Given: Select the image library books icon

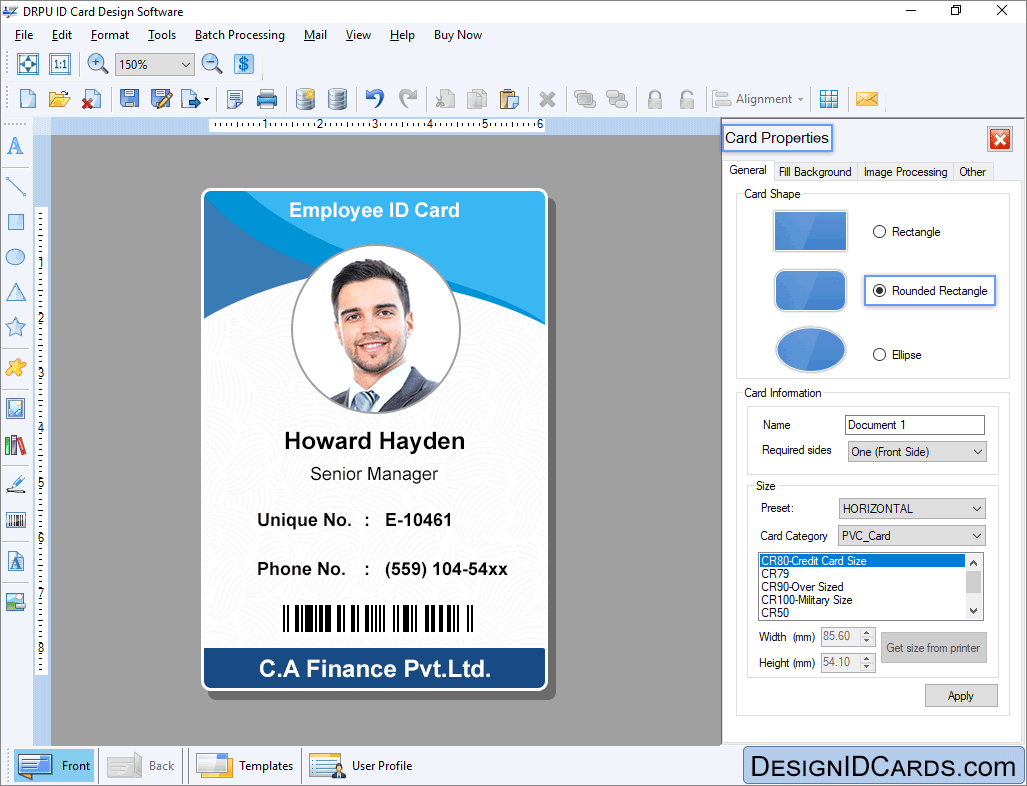Looking at the screenshot, I should pos(15,445).
